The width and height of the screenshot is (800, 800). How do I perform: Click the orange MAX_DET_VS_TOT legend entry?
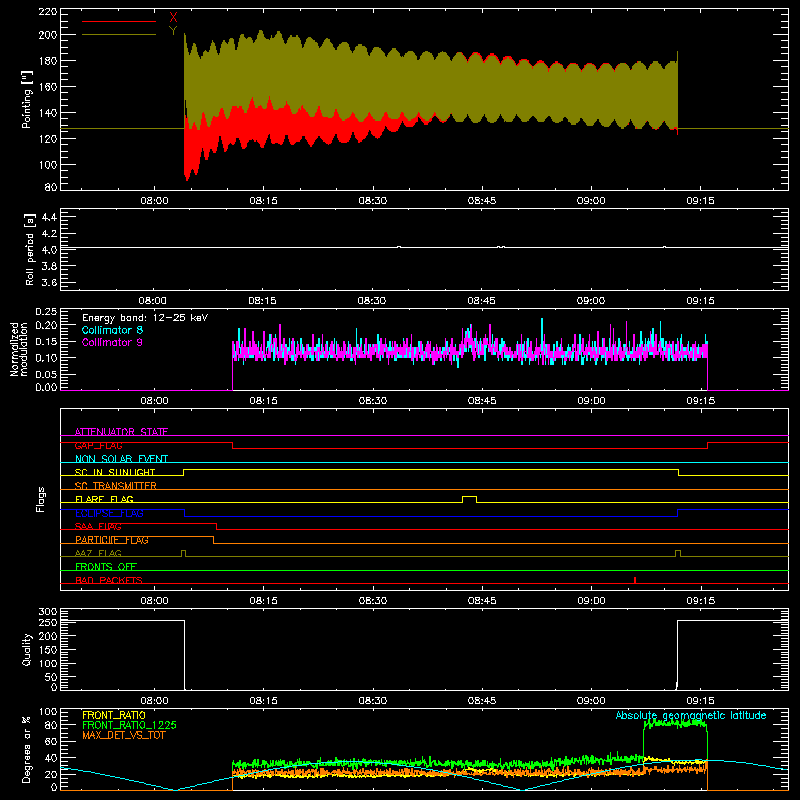pos(123,735)
